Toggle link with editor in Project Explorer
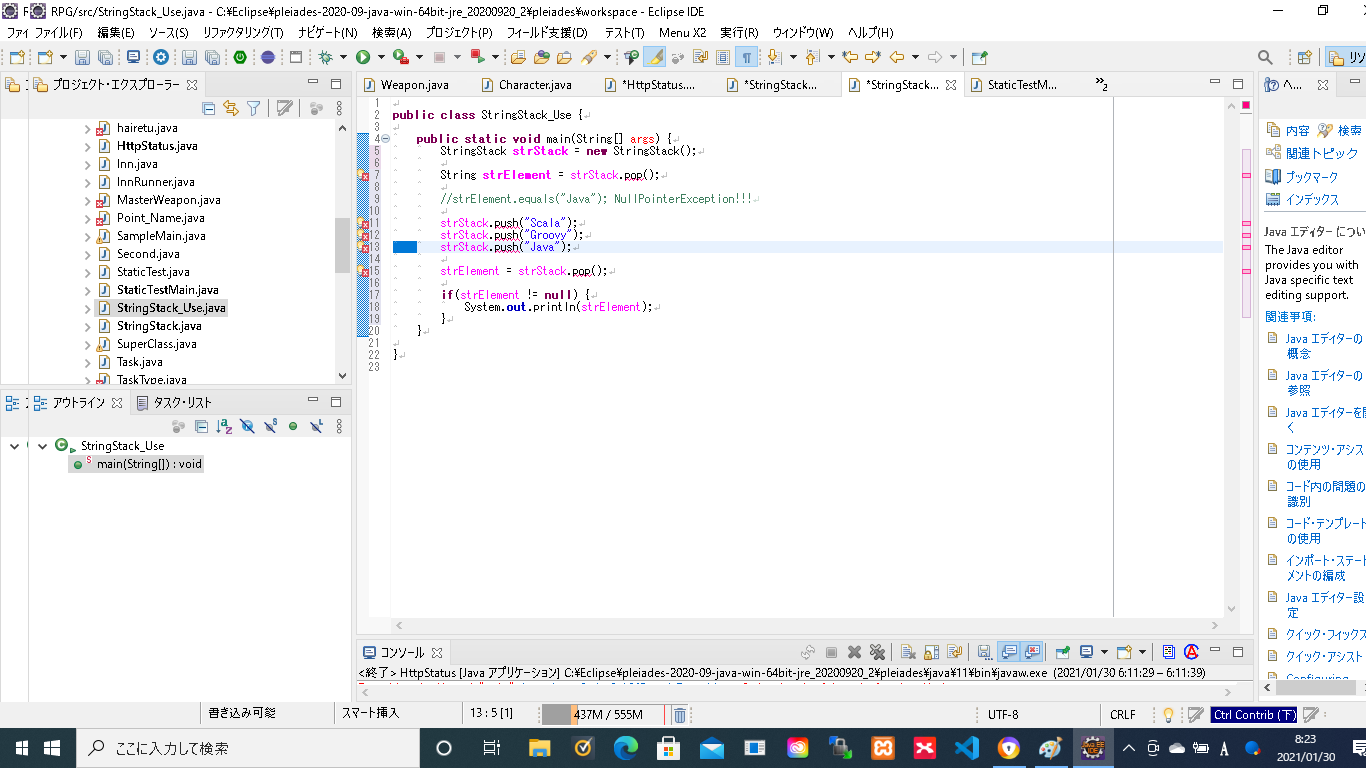This screenshot has height=768, width=1366. point(231,109)
